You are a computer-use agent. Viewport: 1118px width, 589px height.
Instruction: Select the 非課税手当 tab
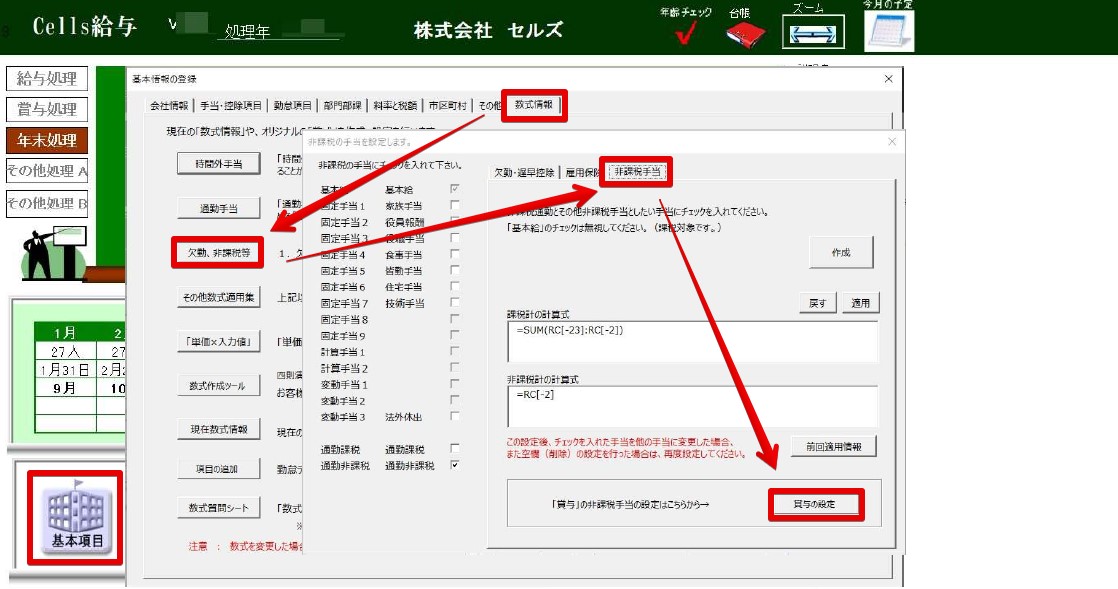[636, 172]
